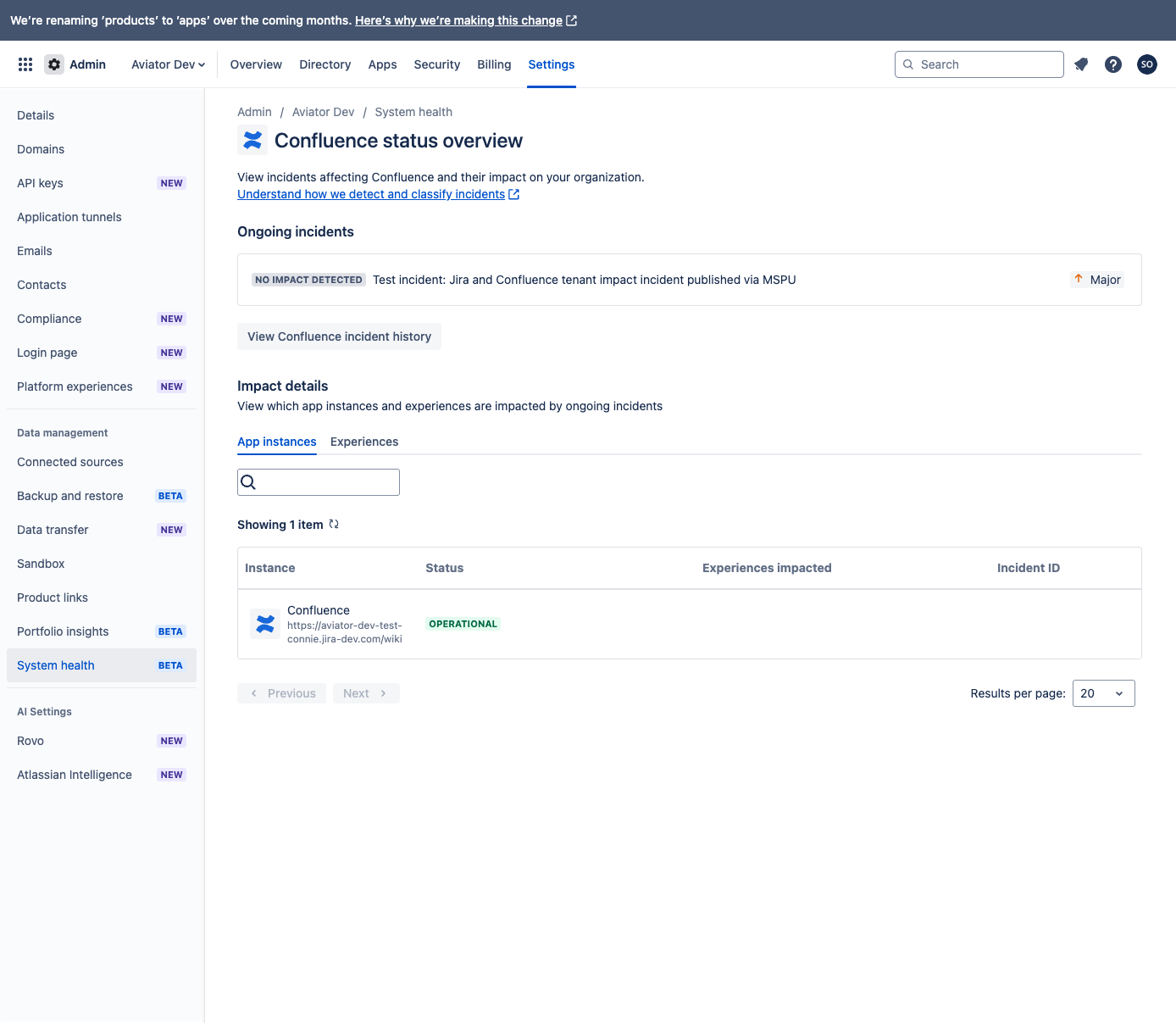Open Connected sources in the sidebar
The height and width of the screenshot is (1023, 1176).
point(102,462)
